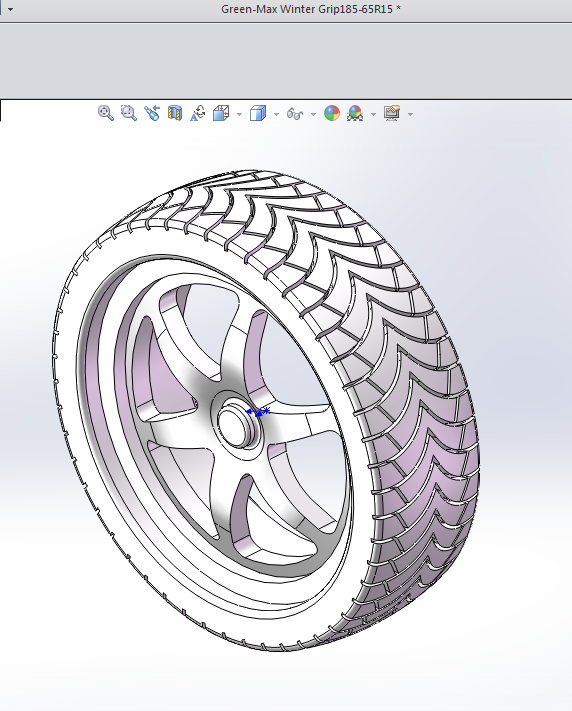572x711 pixels.
Task: Click the Hide/Show Items glasses icon
Action: (295, 113)
